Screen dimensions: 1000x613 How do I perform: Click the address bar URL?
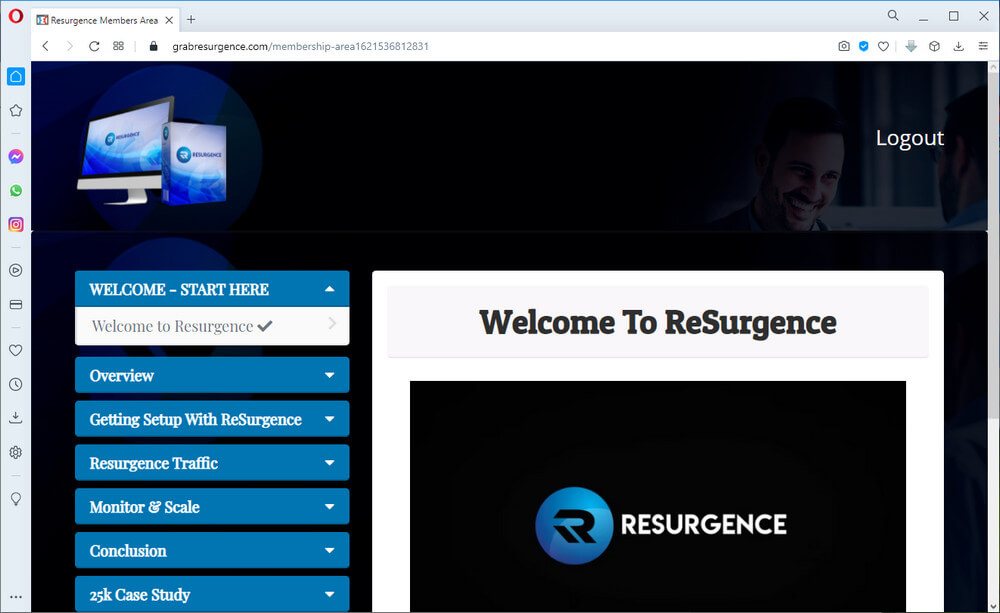[300, 47]
